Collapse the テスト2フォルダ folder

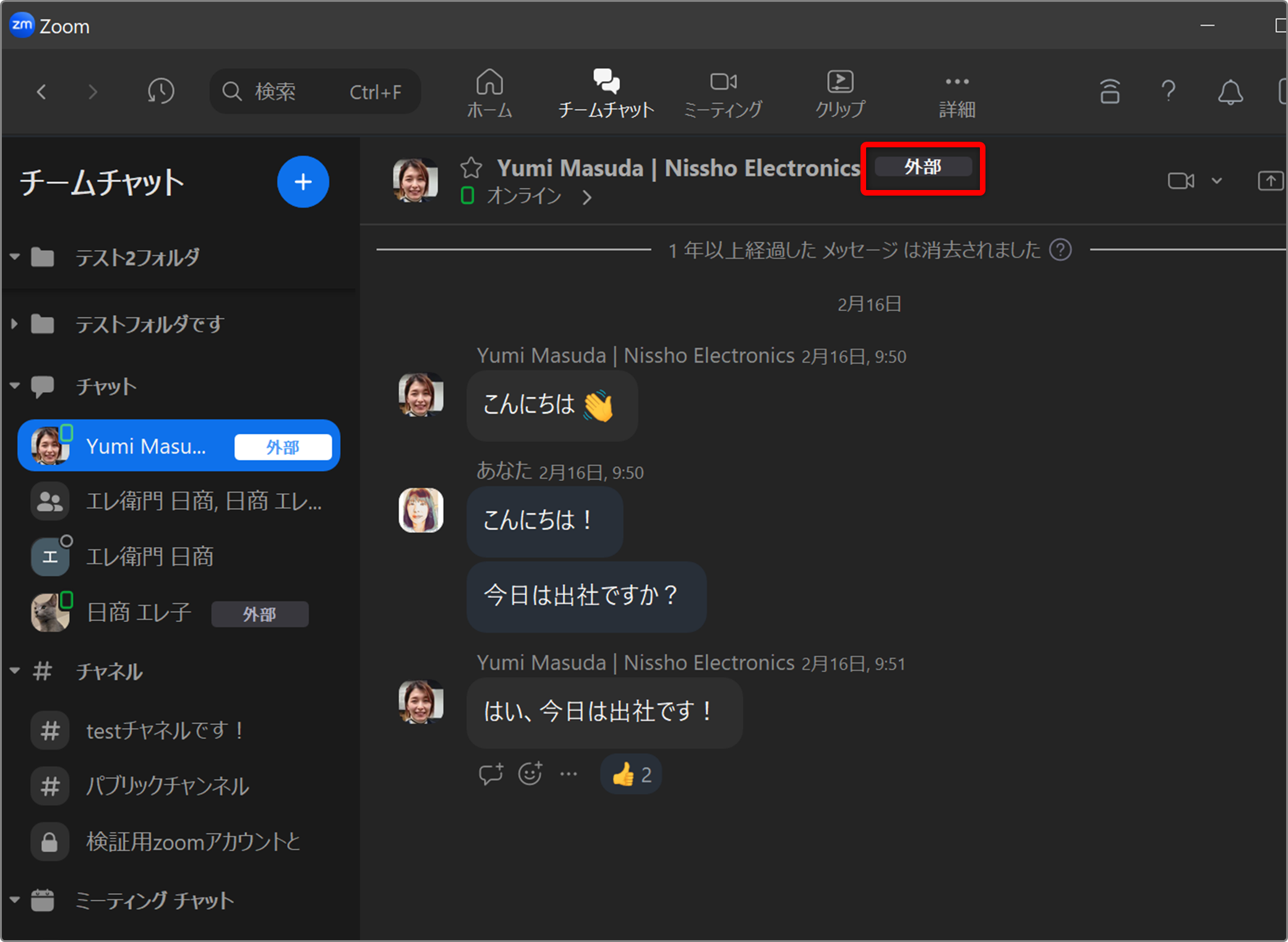[15, 256]
